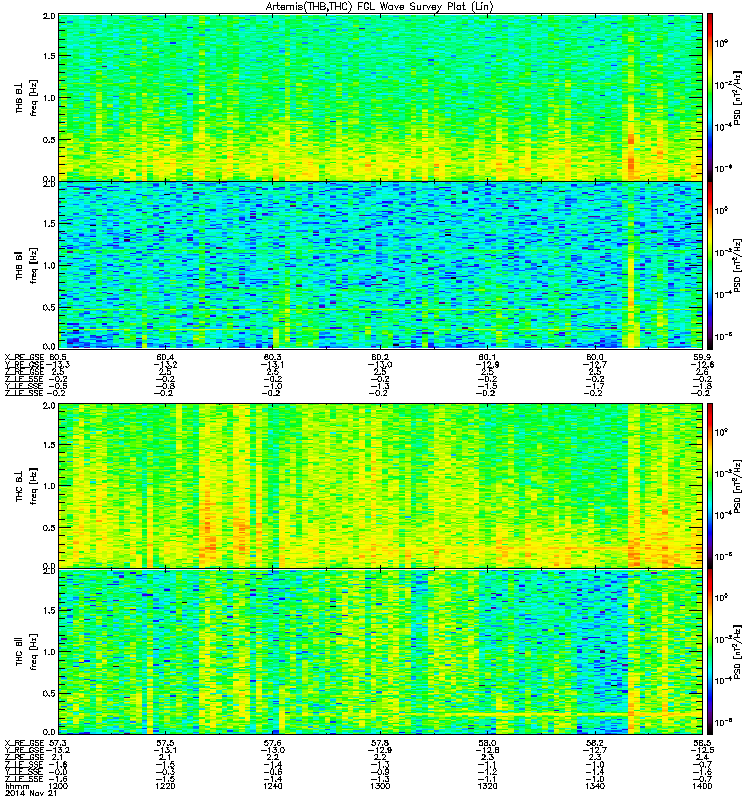Click the X_RE_GSE value '58.2'
The width and height of the screenshot is (750, 800).
[x=595, y=743]
